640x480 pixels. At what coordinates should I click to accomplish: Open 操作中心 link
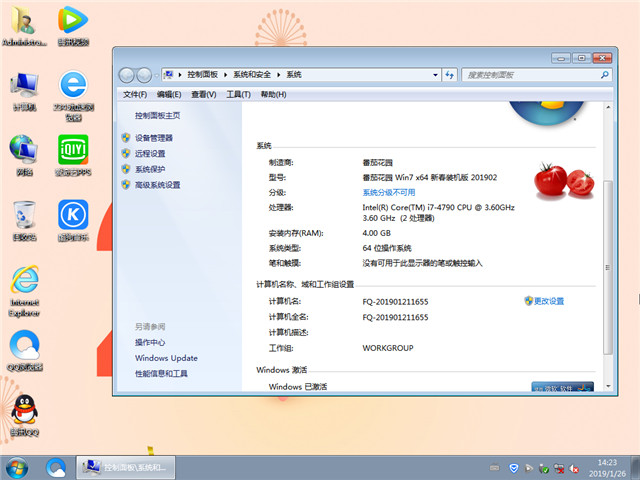coord(150,342)
